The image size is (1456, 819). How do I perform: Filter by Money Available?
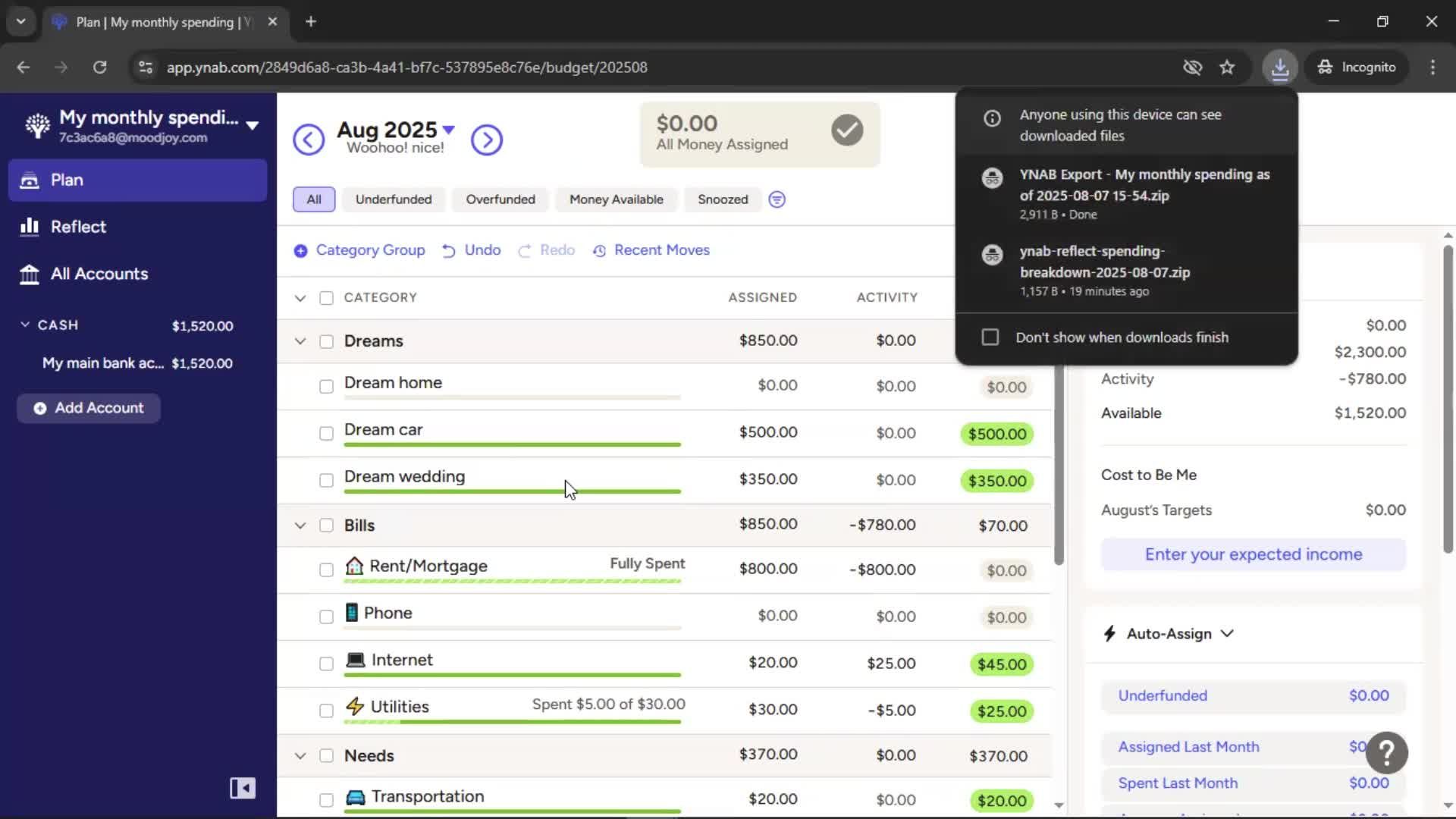pyautogui.click(x=617, y=199)
